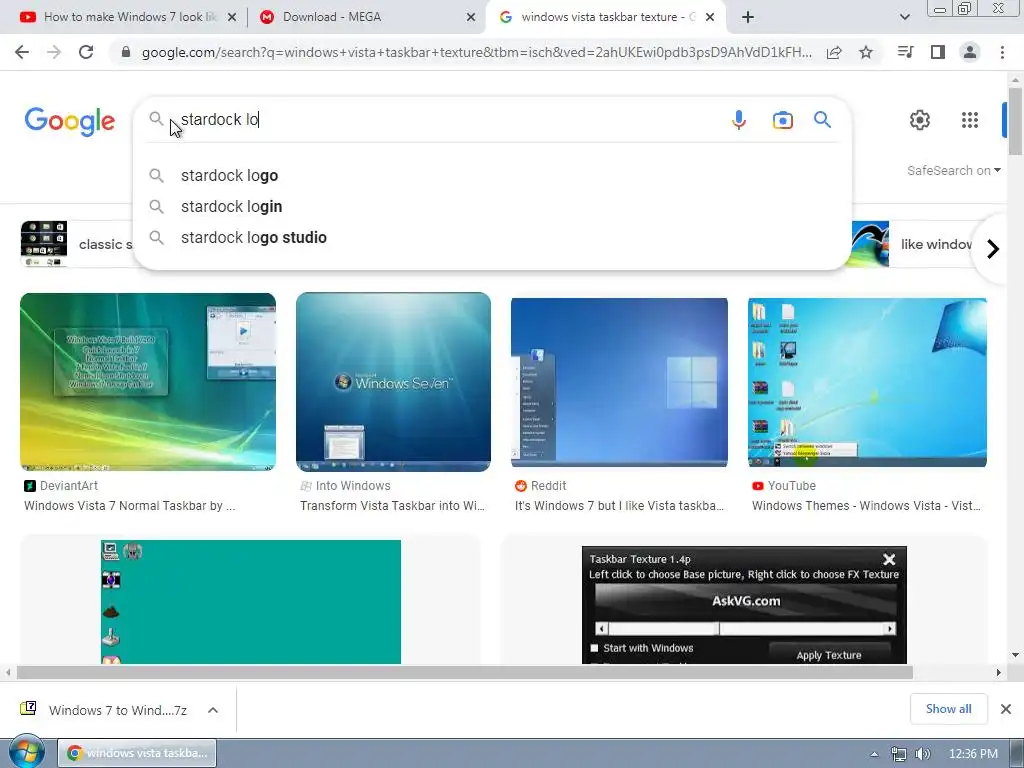Click the lock icon in address bar
1024x768 pixels.
(126, 52)
